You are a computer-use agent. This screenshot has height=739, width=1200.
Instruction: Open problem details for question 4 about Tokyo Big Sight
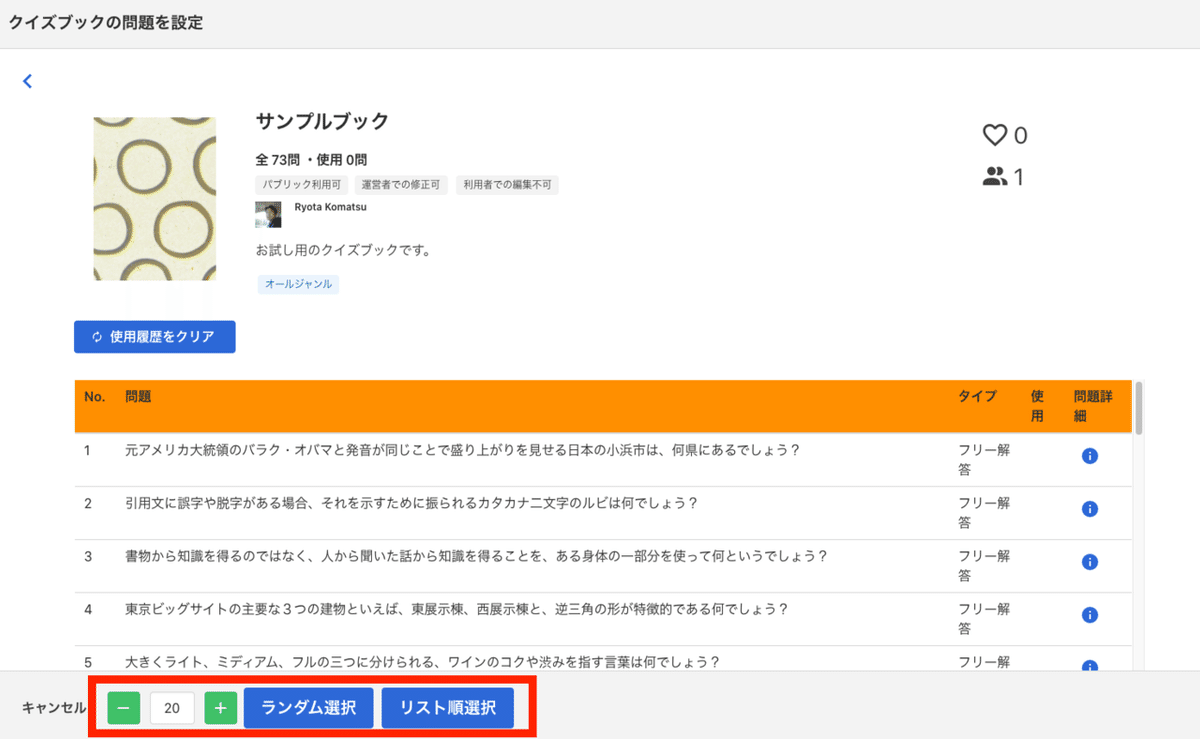tap(1090, 615)
